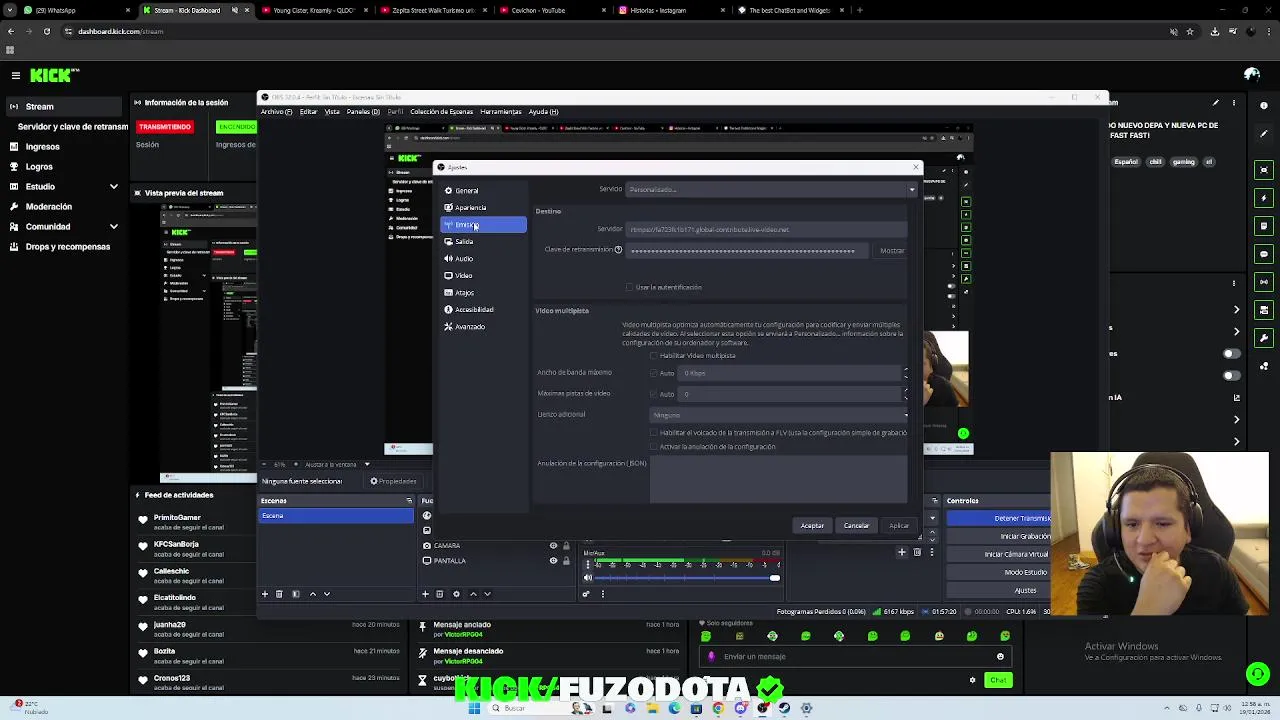The image size is (1280, 720).
Task: Add a new scene with plus icon
Action: (265, 594)
